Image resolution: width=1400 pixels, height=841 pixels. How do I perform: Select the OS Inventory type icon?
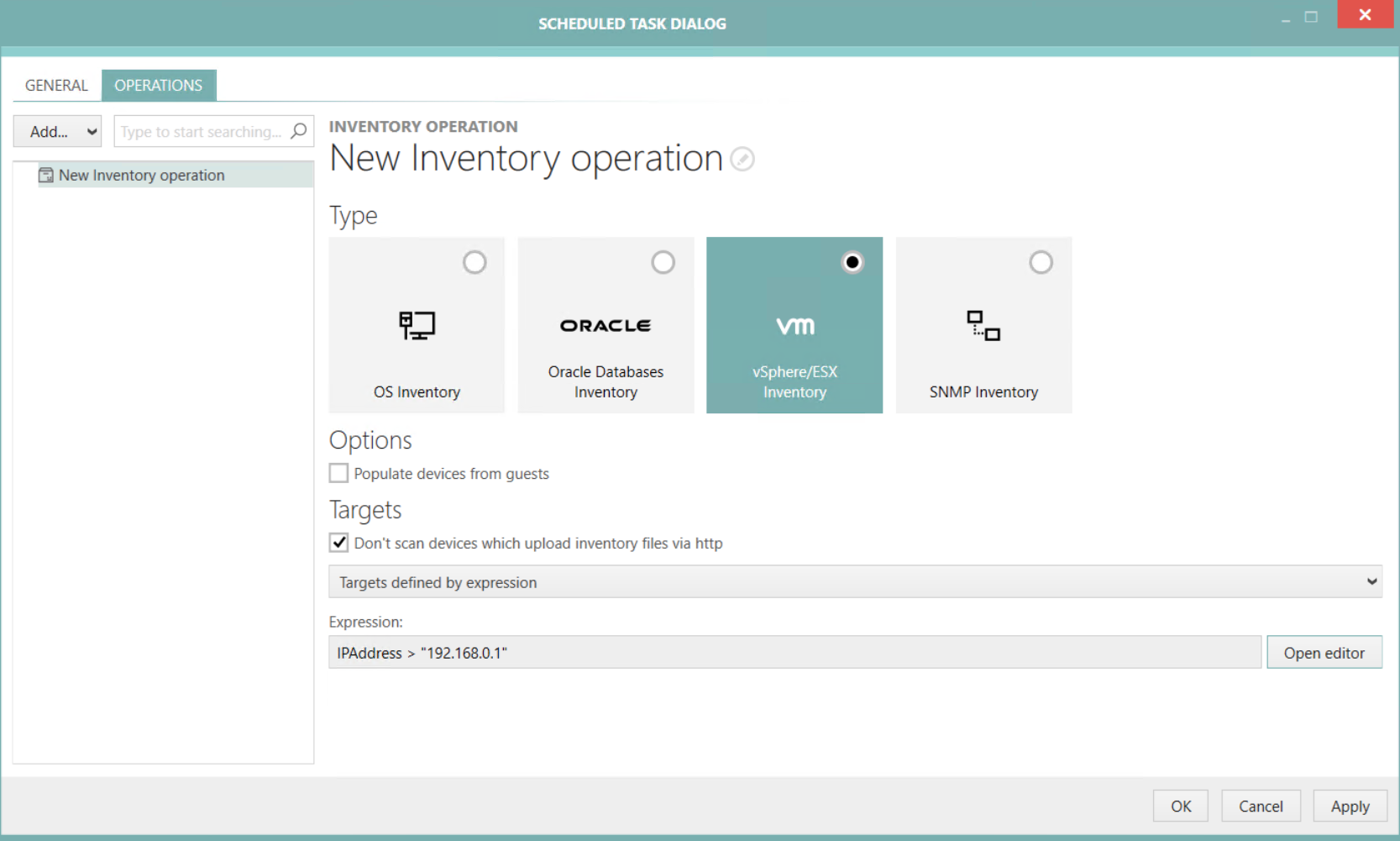click(417, 328)
